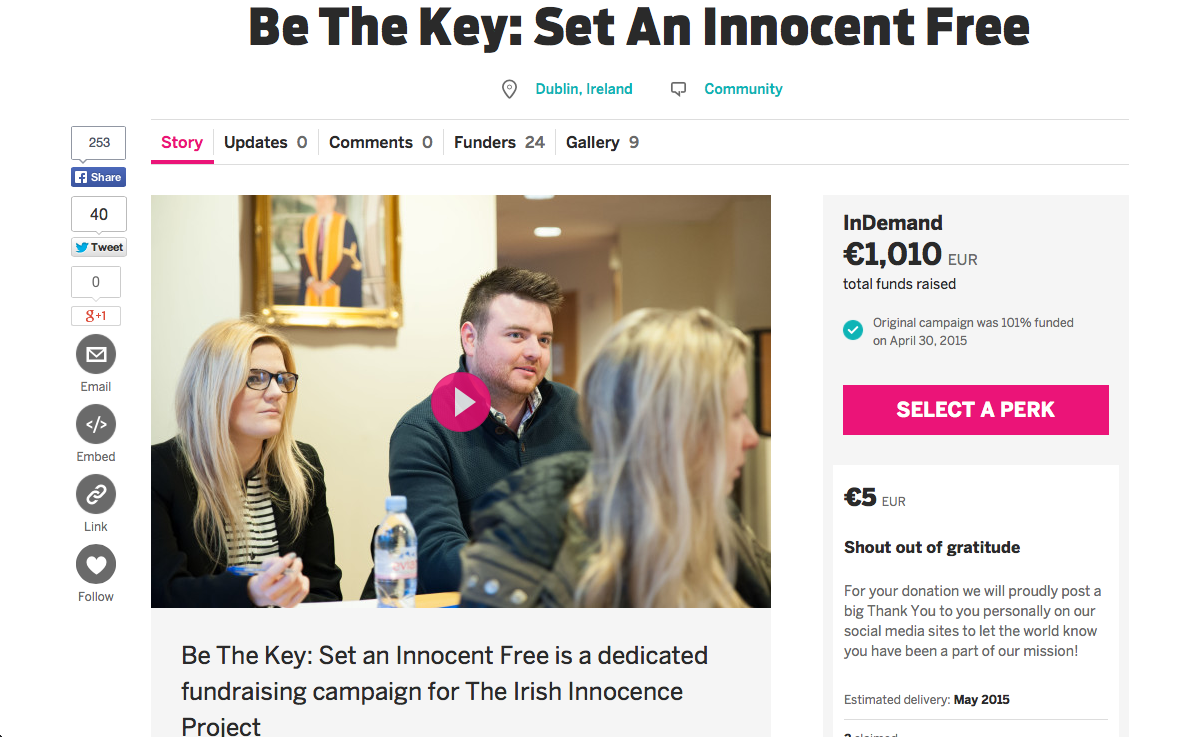
Task: View the Funders tab
Action: 499,142
